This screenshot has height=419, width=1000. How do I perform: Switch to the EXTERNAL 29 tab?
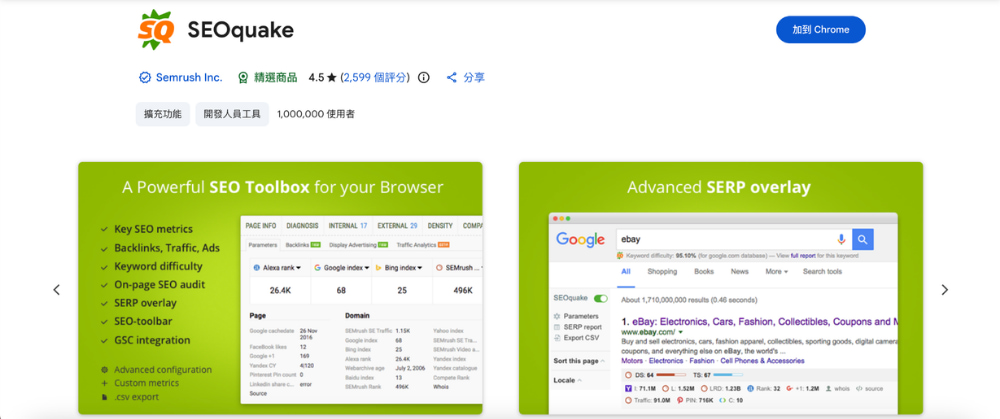pyautogui.click(x=397, y=226)
